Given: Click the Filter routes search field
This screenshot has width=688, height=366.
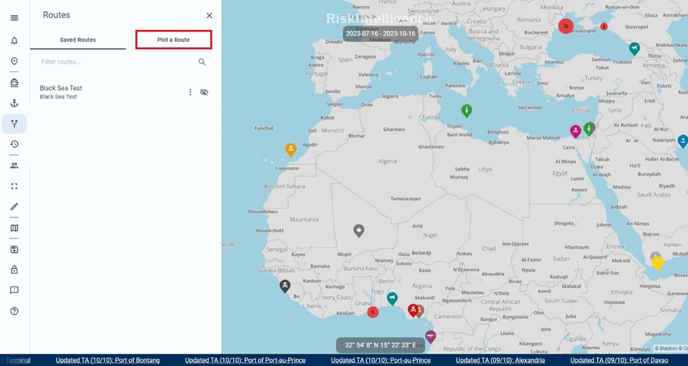Looking at the screenshot, I should pyautogui.click(x=116, y=62).
